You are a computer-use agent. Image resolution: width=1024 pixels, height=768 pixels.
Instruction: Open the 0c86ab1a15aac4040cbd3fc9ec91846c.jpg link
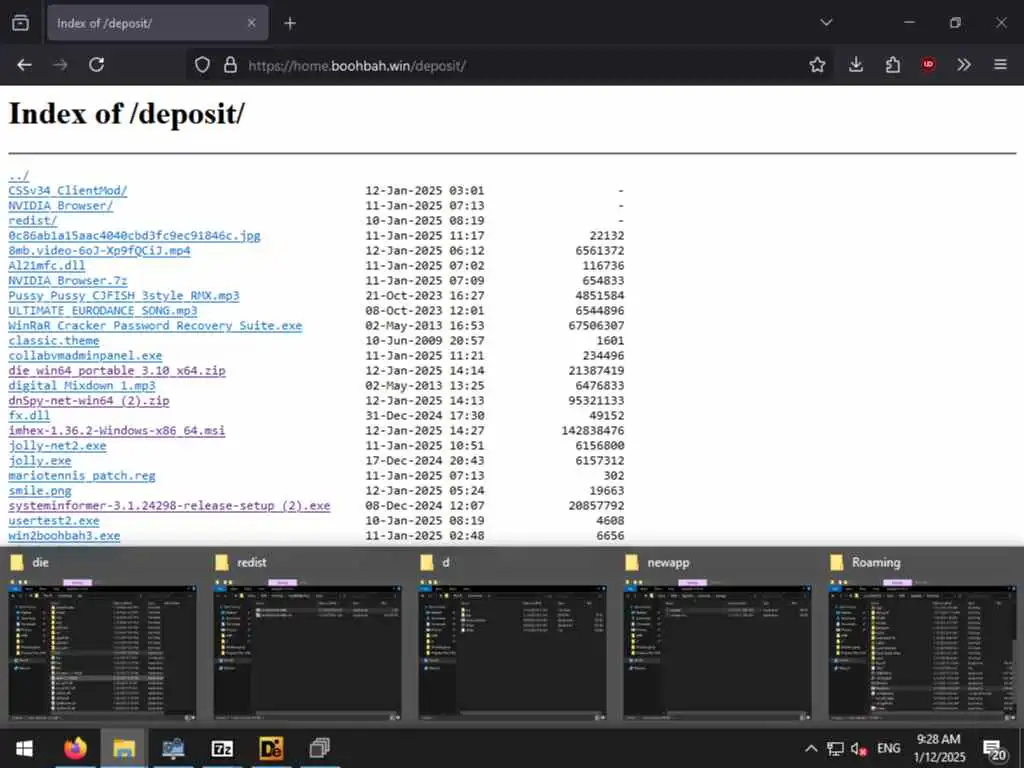(135, 236)
